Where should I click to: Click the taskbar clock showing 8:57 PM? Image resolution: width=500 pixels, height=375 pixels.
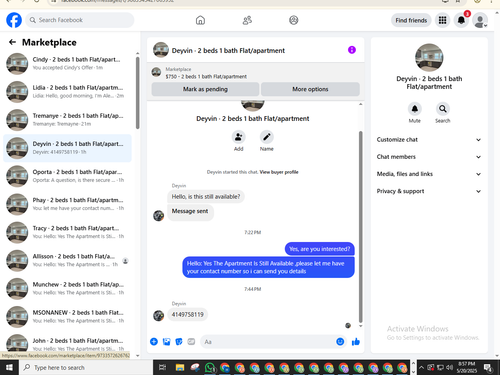(467, 367)
